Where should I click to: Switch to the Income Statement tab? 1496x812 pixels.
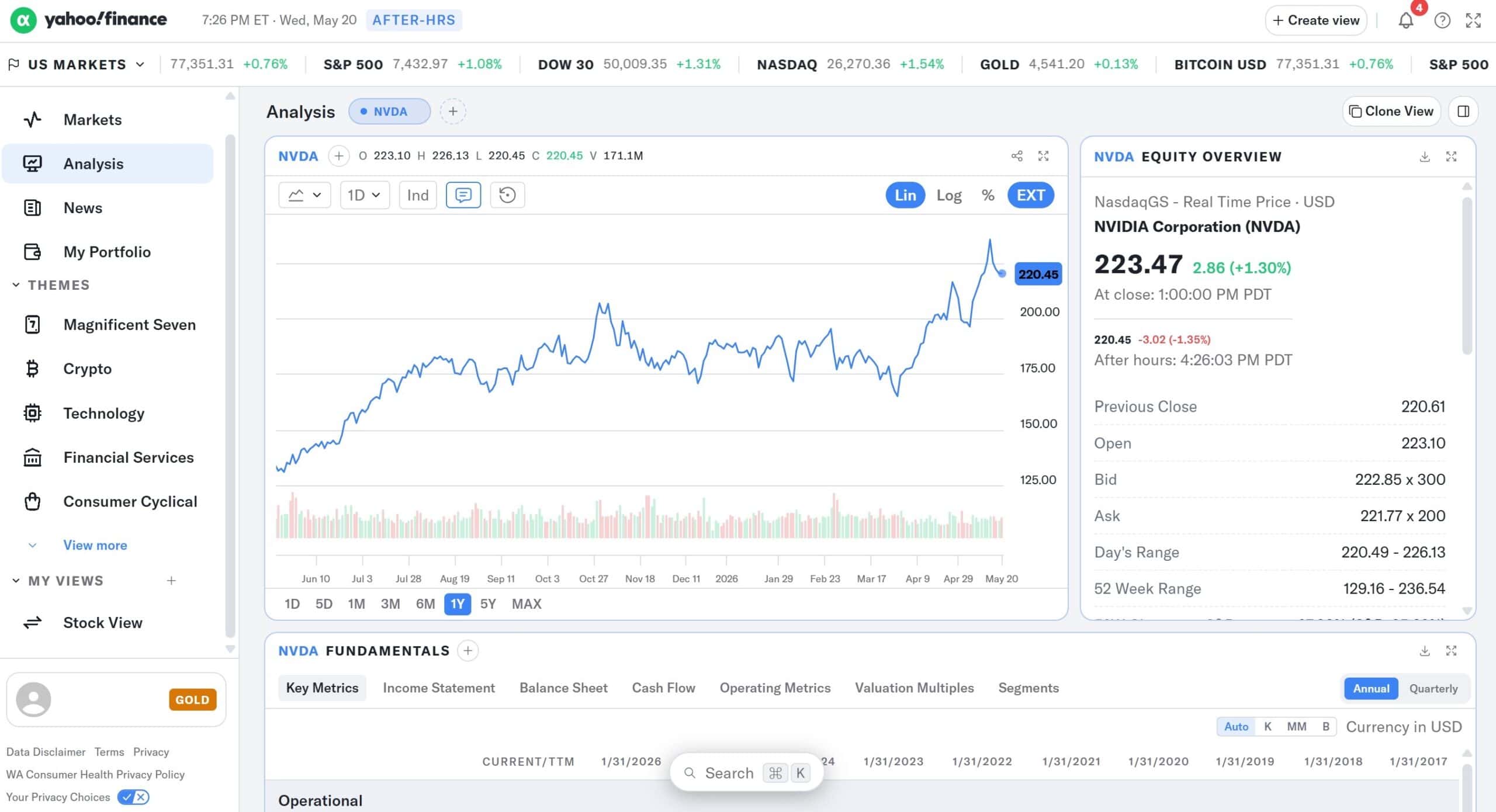[x=439, y=688]
